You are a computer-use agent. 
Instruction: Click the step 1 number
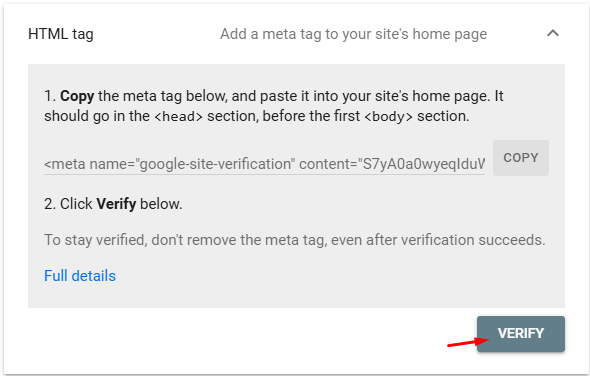[50, 96]
